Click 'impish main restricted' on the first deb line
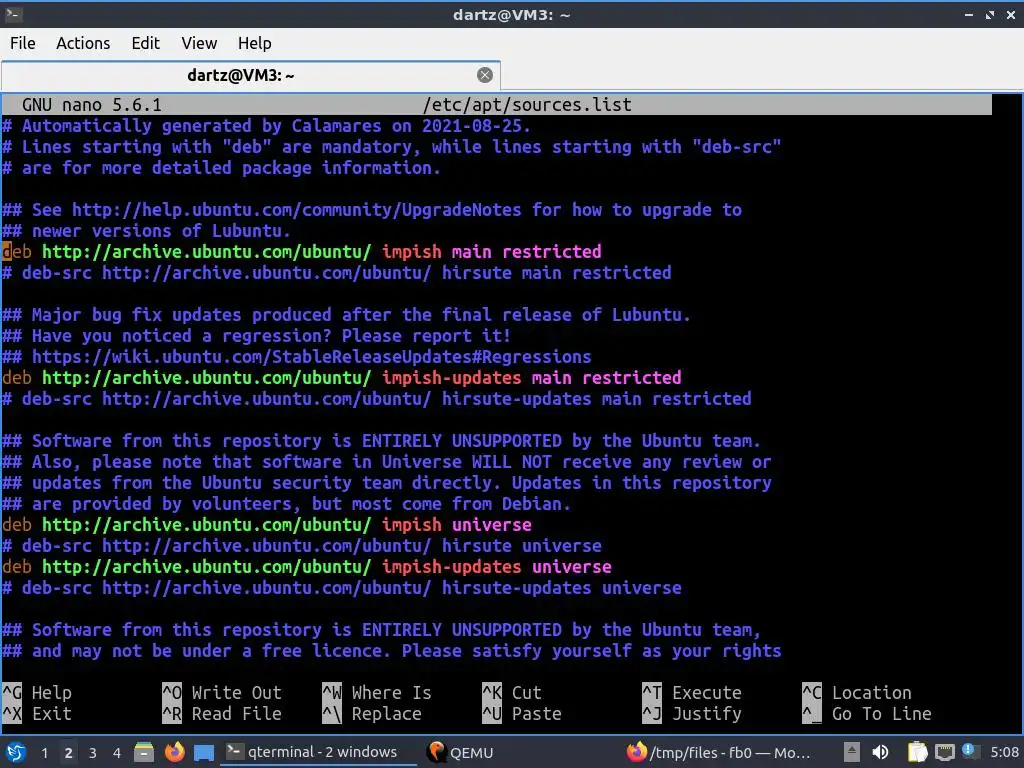1024x768 pixels. [x=492, y=251]
